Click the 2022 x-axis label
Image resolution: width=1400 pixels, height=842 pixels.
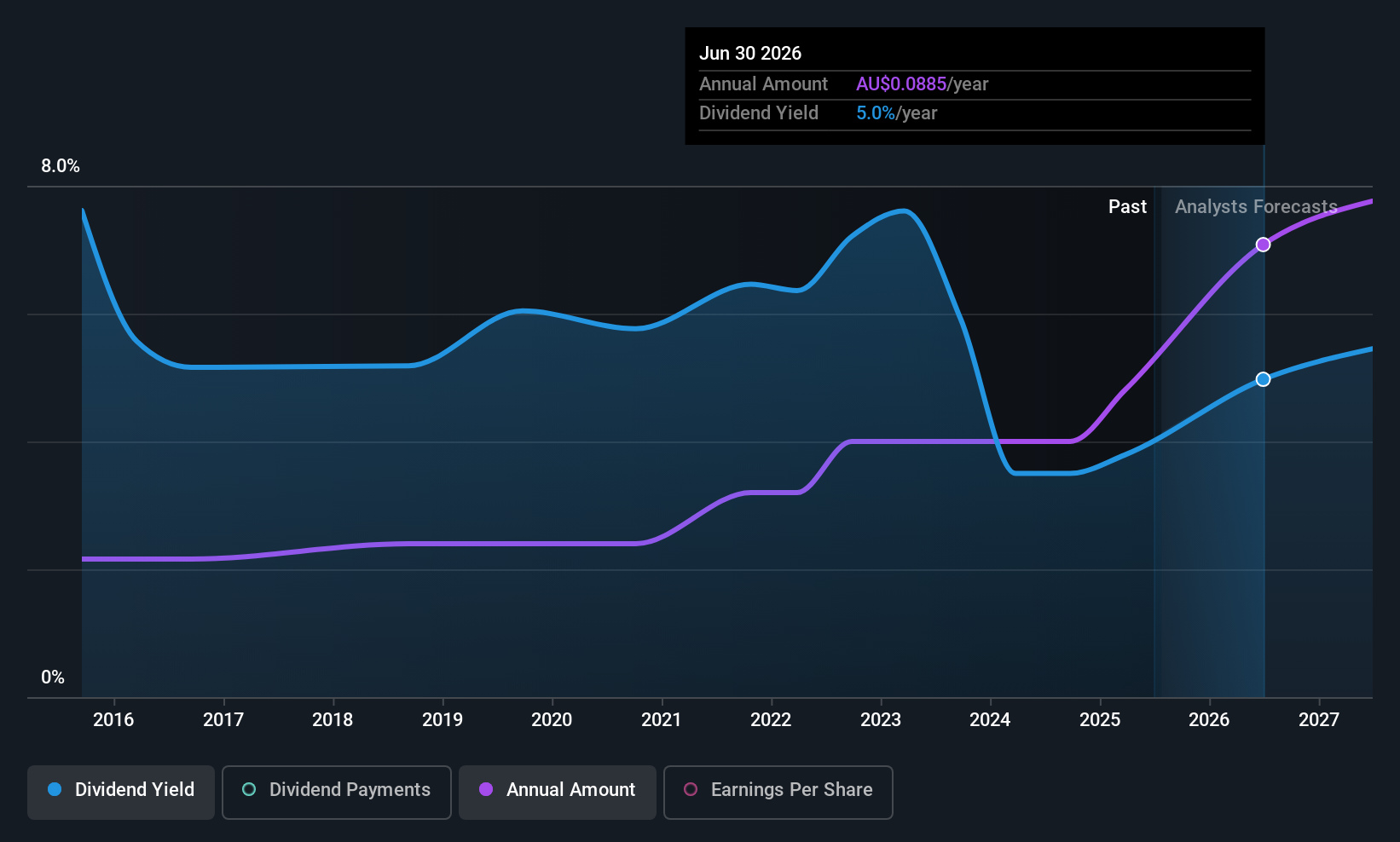(771, 719)
